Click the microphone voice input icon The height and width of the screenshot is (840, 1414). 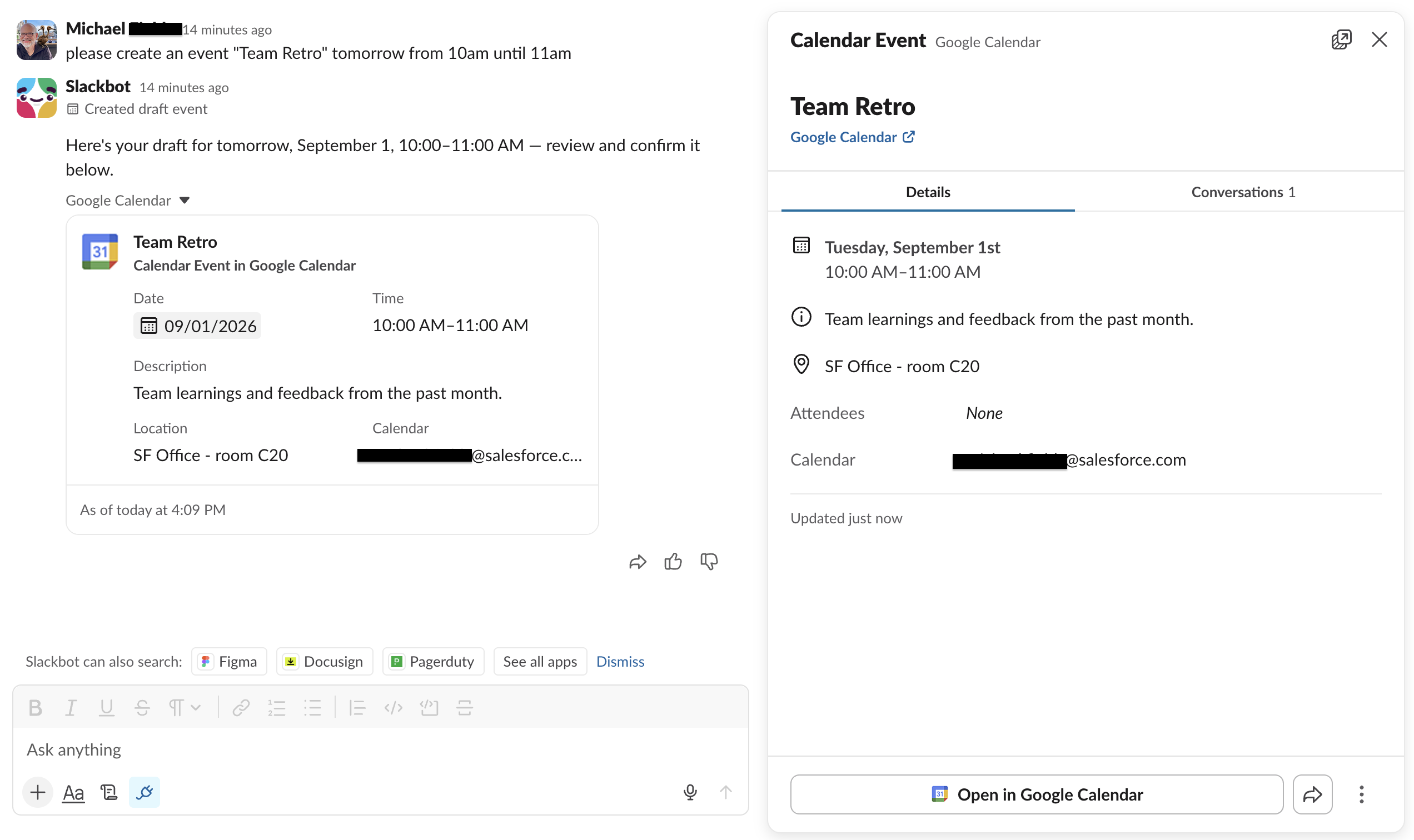pos(690,792)
